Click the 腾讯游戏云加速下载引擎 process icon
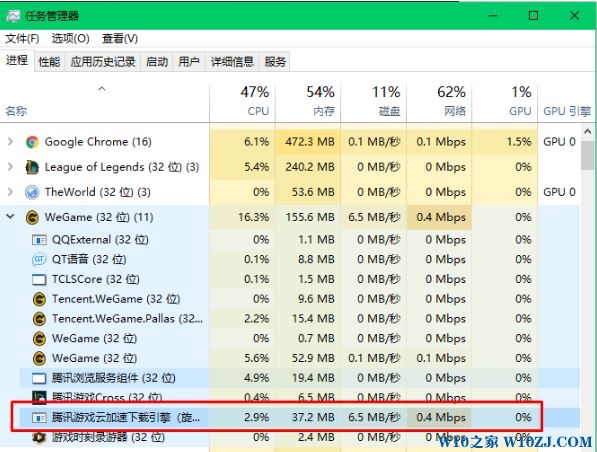597x452 pixels. click(39, 418)
